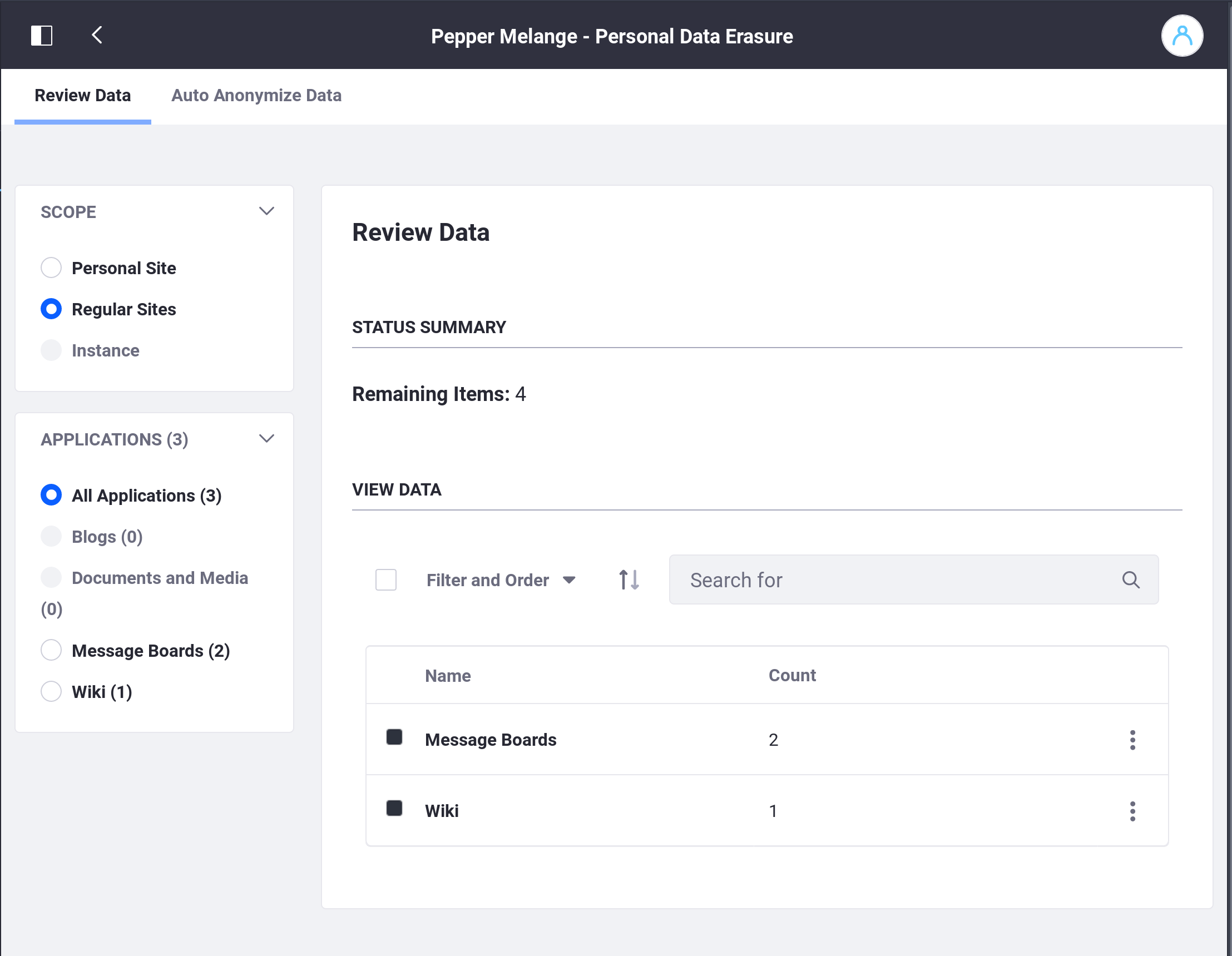Choose All Applications (3) option

coord(51,494)
